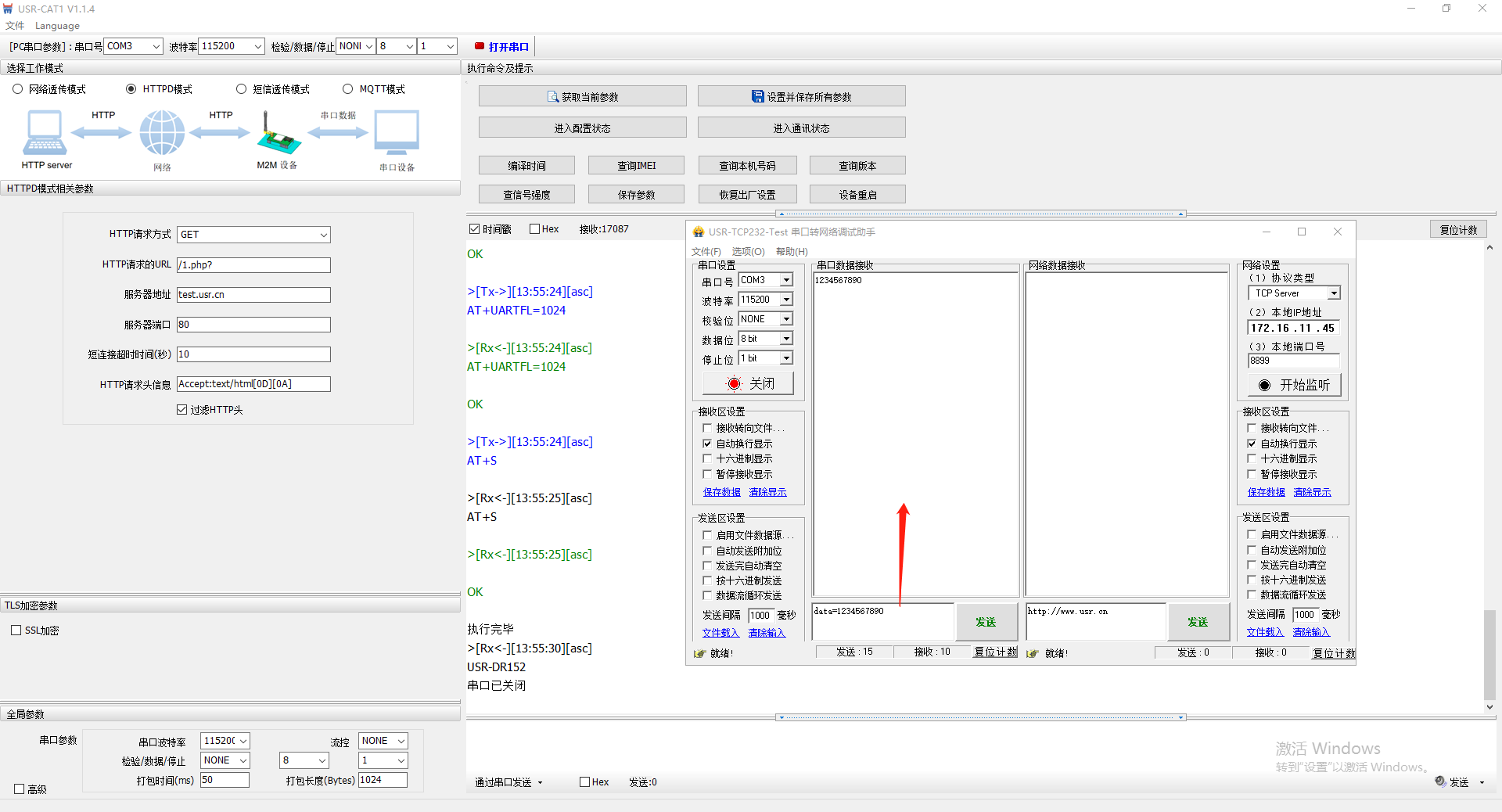Click the M2M device icon
The width and height of the screenshot is (1502, 812).
(278, 135)
